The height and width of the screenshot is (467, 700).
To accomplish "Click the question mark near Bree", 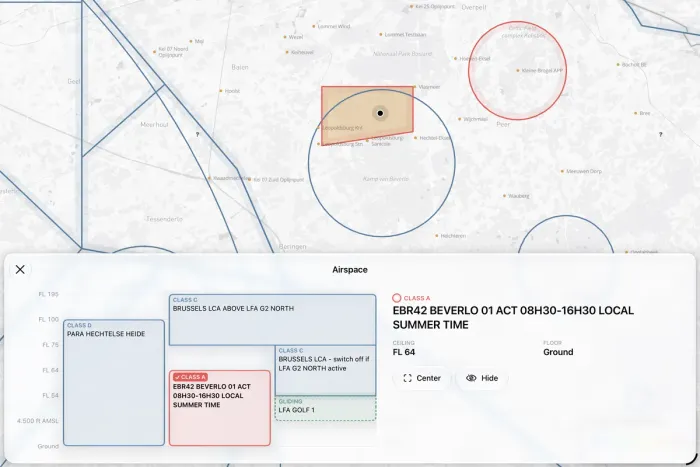I will pos(661,134).
